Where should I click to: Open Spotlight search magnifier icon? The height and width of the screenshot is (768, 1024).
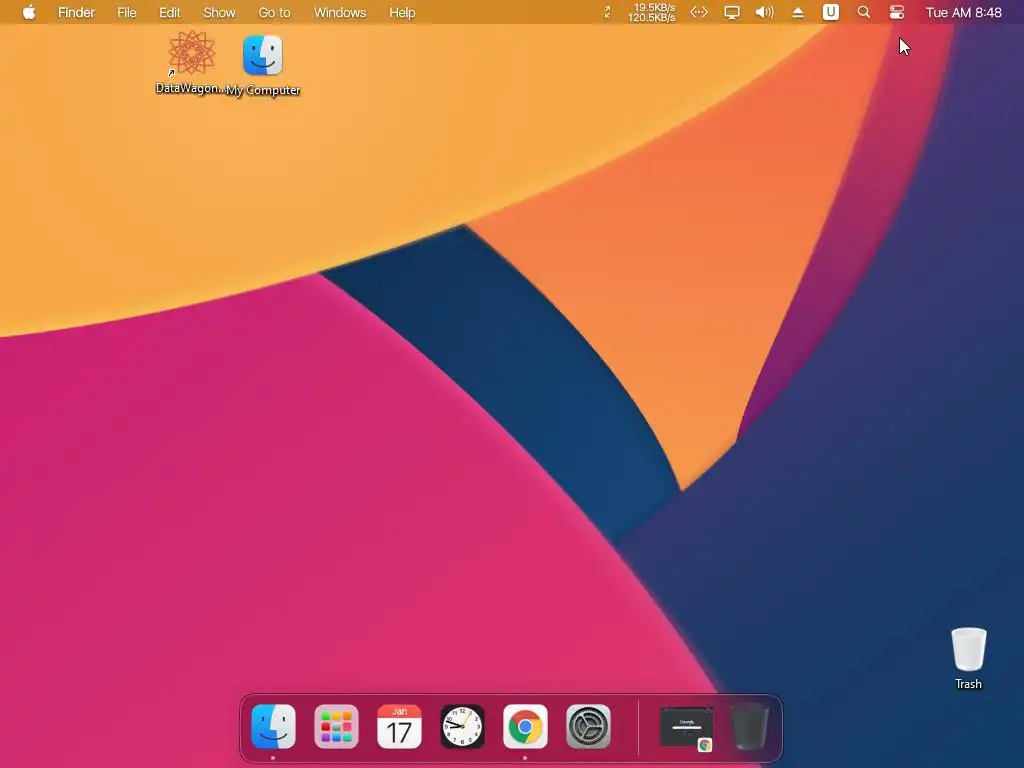(863, 12)
